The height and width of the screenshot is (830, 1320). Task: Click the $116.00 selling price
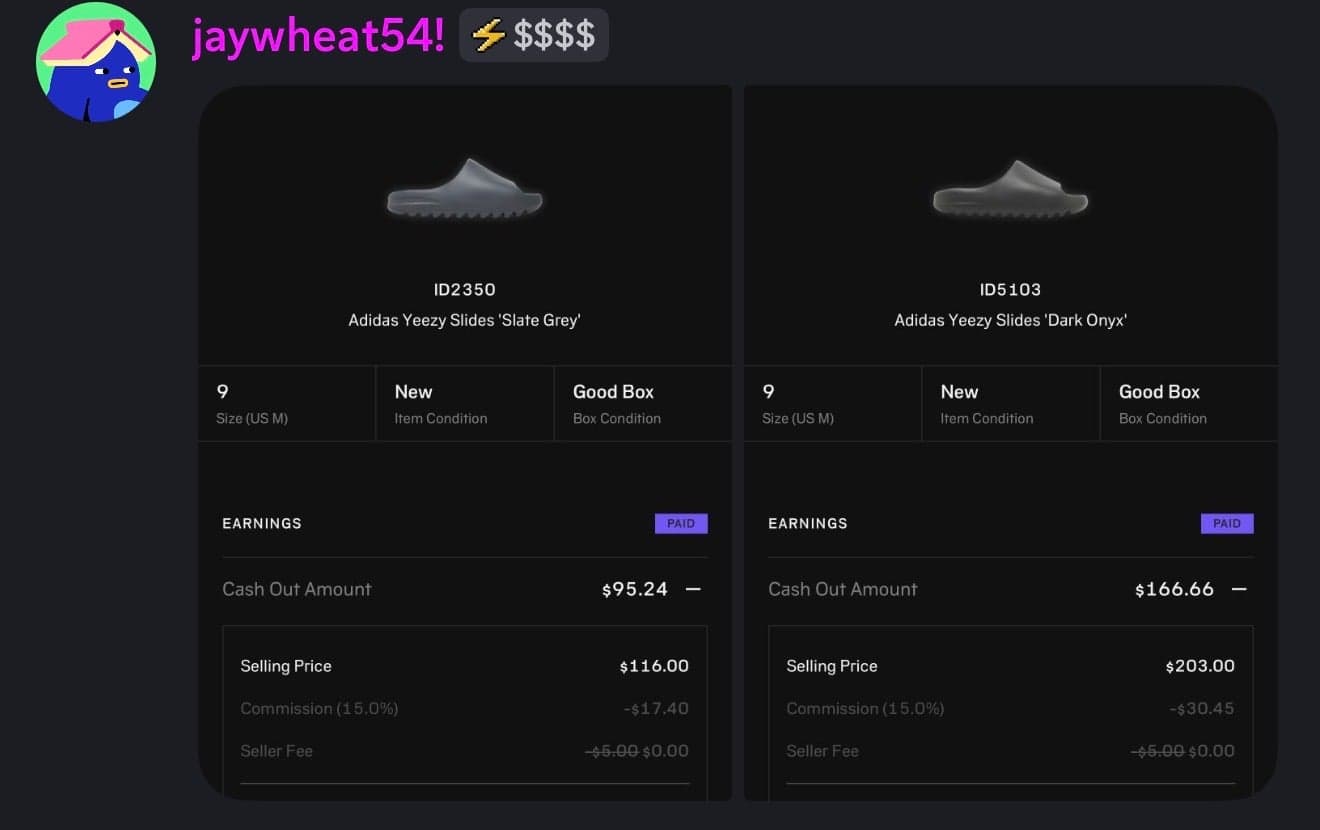654,666
